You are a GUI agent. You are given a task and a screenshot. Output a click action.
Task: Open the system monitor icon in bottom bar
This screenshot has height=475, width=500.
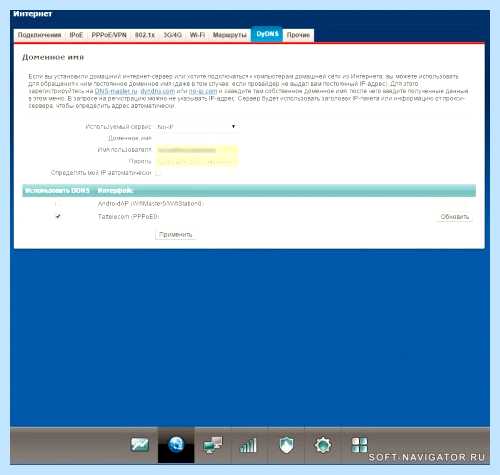point(140,445)
